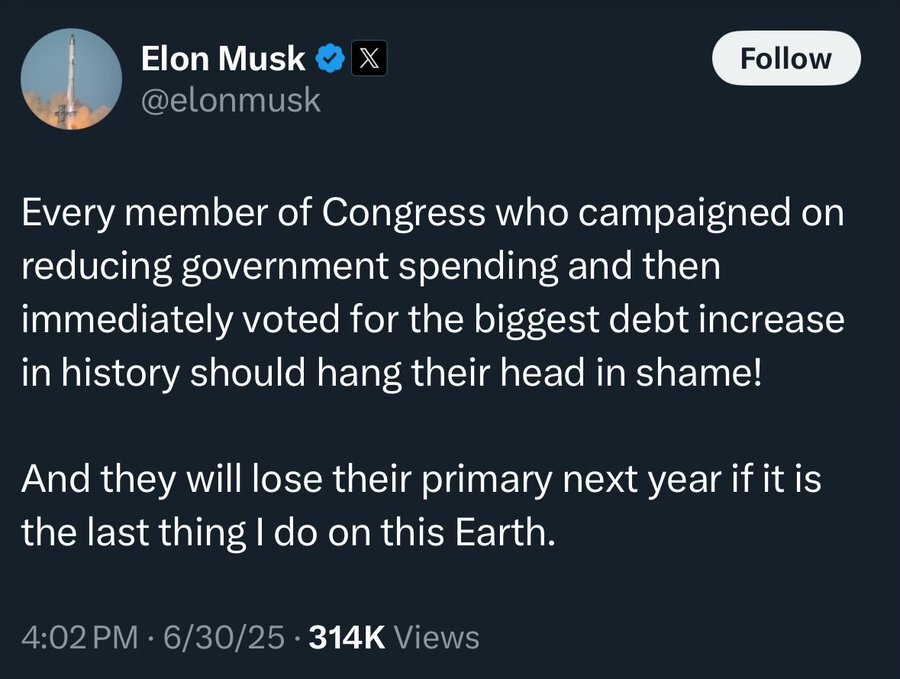Click the word Earth ending the tweet
The width and height of the screenshot is (900, 679).
[x=505, y=532]
